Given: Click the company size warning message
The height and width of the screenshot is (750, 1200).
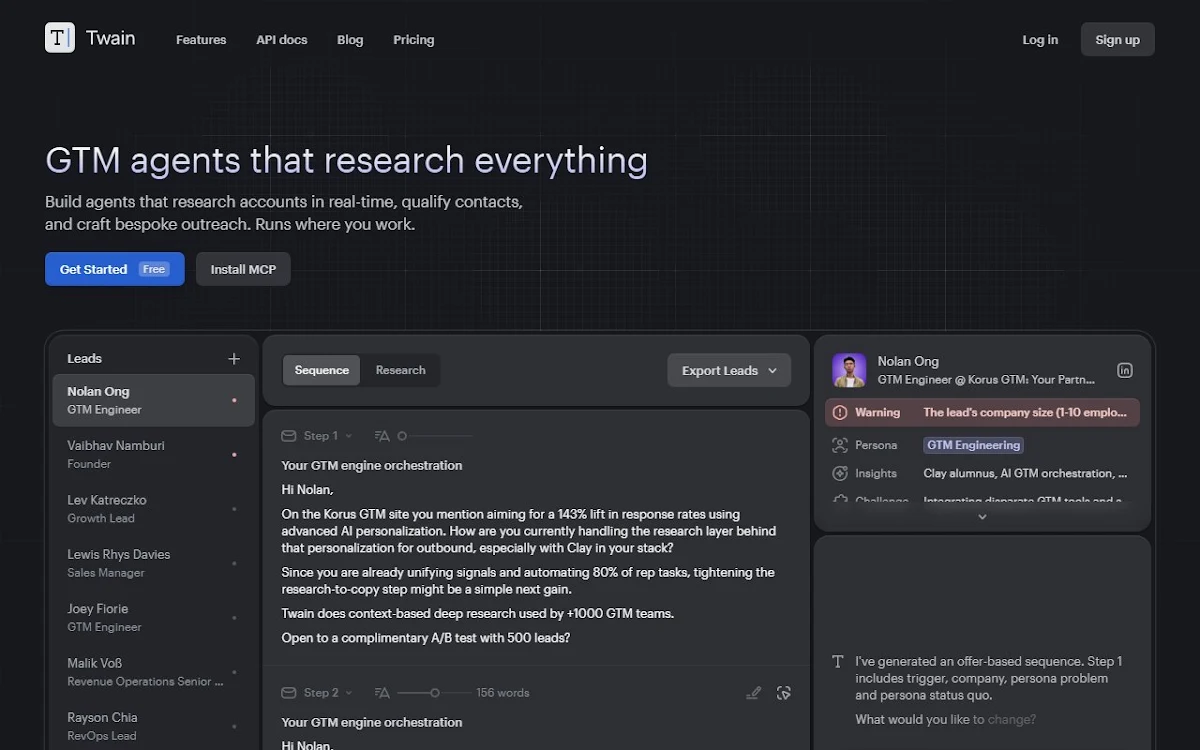Looking at the screenshot, I should tap(1026, 412).
